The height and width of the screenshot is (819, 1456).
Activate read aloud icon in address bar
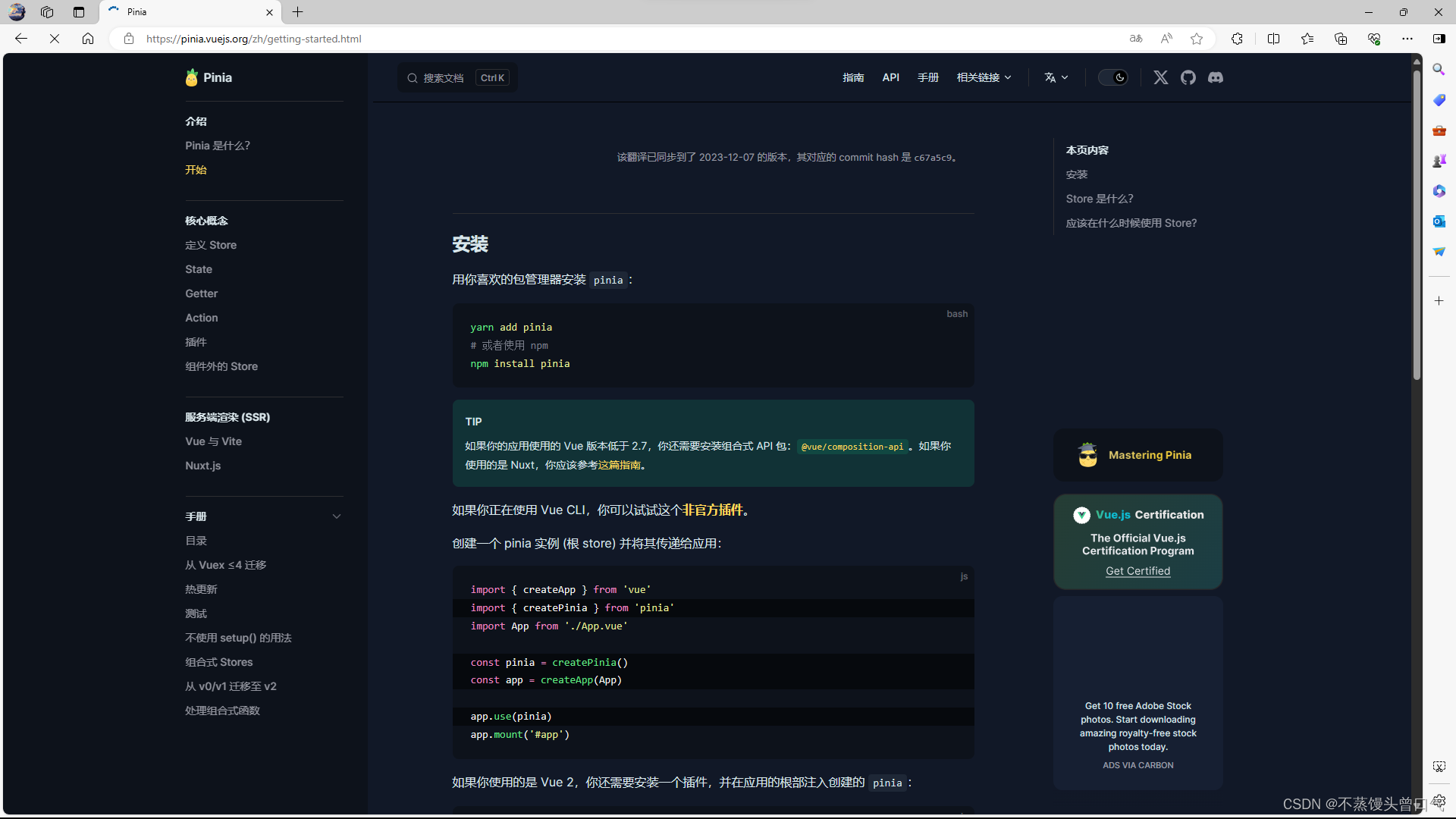[1166, 39]
